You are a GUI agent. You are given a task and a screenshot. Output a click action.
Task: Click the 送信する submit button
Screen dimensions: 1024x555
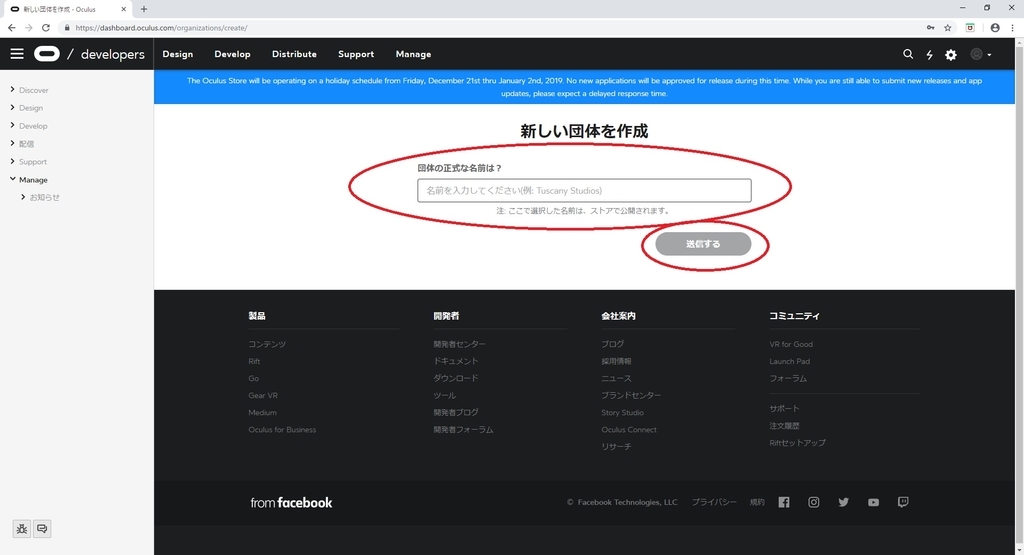(703, 244)
